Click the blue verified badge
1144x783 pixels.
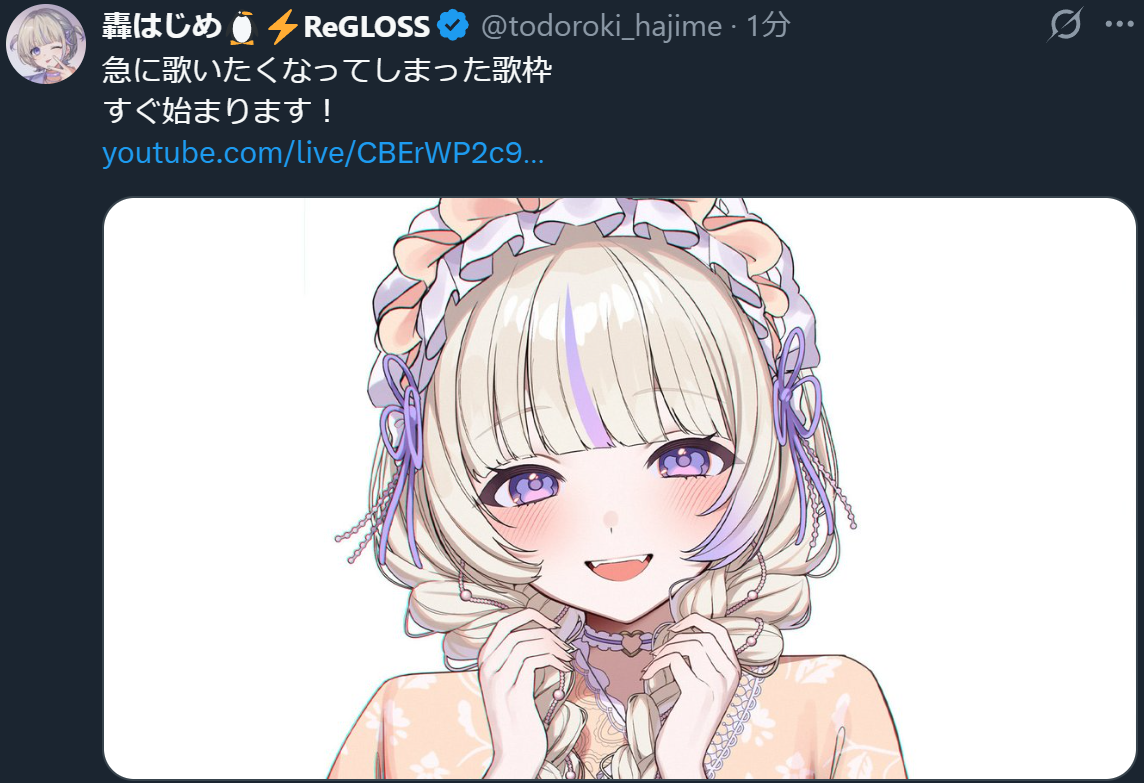click(452, 27)
